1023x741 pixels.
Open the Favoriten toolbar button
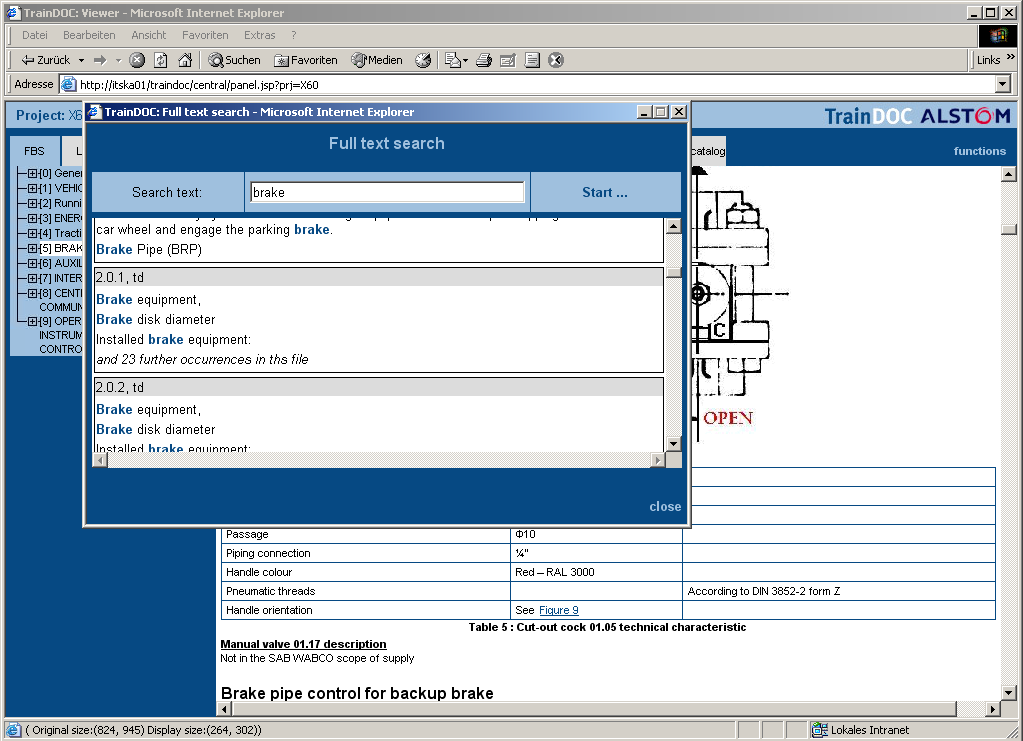coord(305,60)
